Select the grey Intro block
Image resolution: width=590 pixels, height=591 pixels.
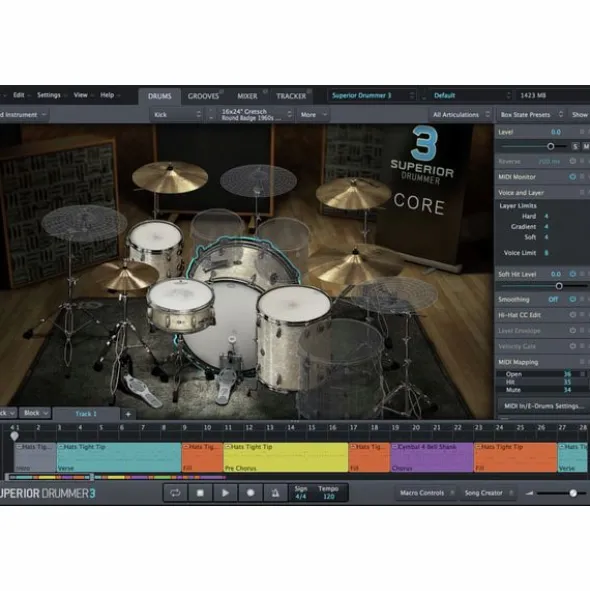point(35,457)
